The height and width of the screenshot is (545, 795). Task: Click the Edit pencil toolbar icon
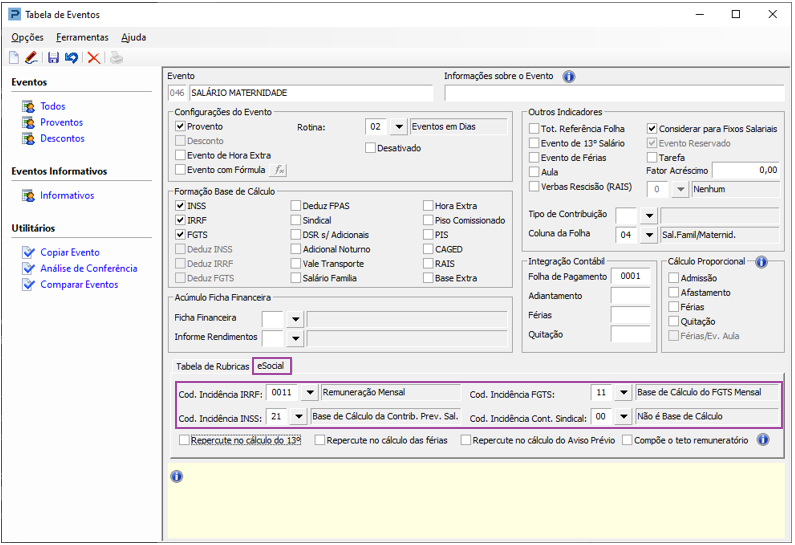pyautogui.click(x=31, y=58)
